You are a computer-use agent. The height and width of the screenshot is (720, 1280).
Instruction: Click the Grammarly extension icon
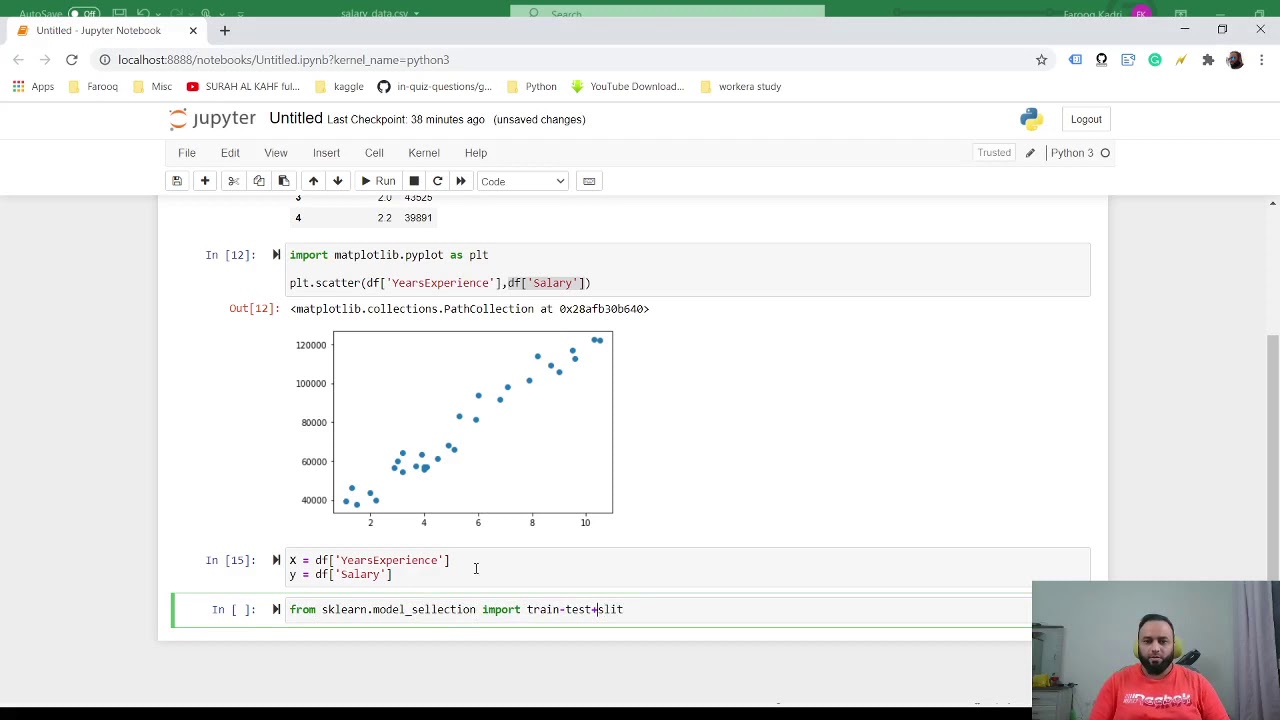pos(1155,60)
